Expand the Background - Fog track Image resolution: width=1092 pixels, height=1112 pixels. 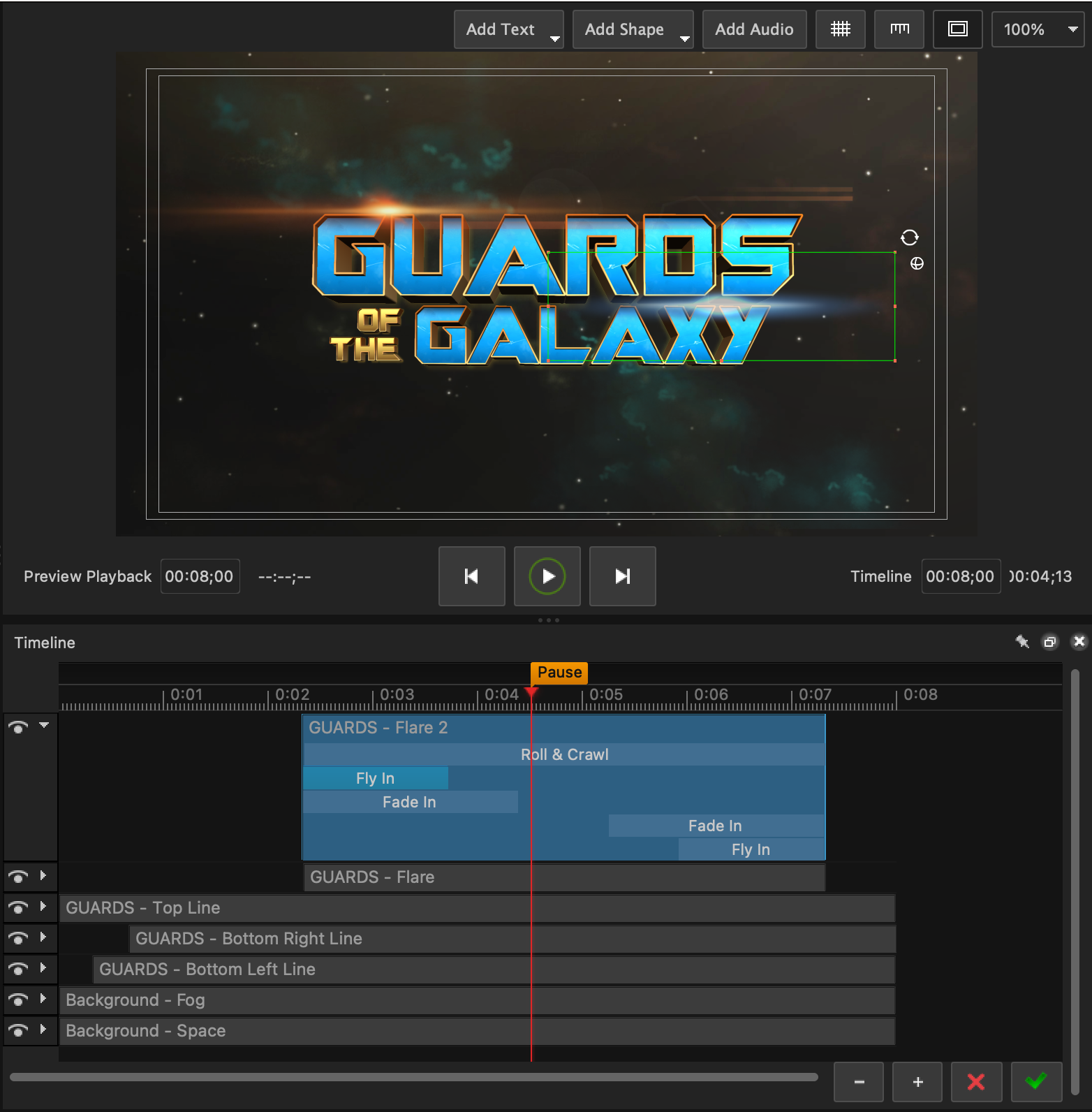tap(43, 998)
